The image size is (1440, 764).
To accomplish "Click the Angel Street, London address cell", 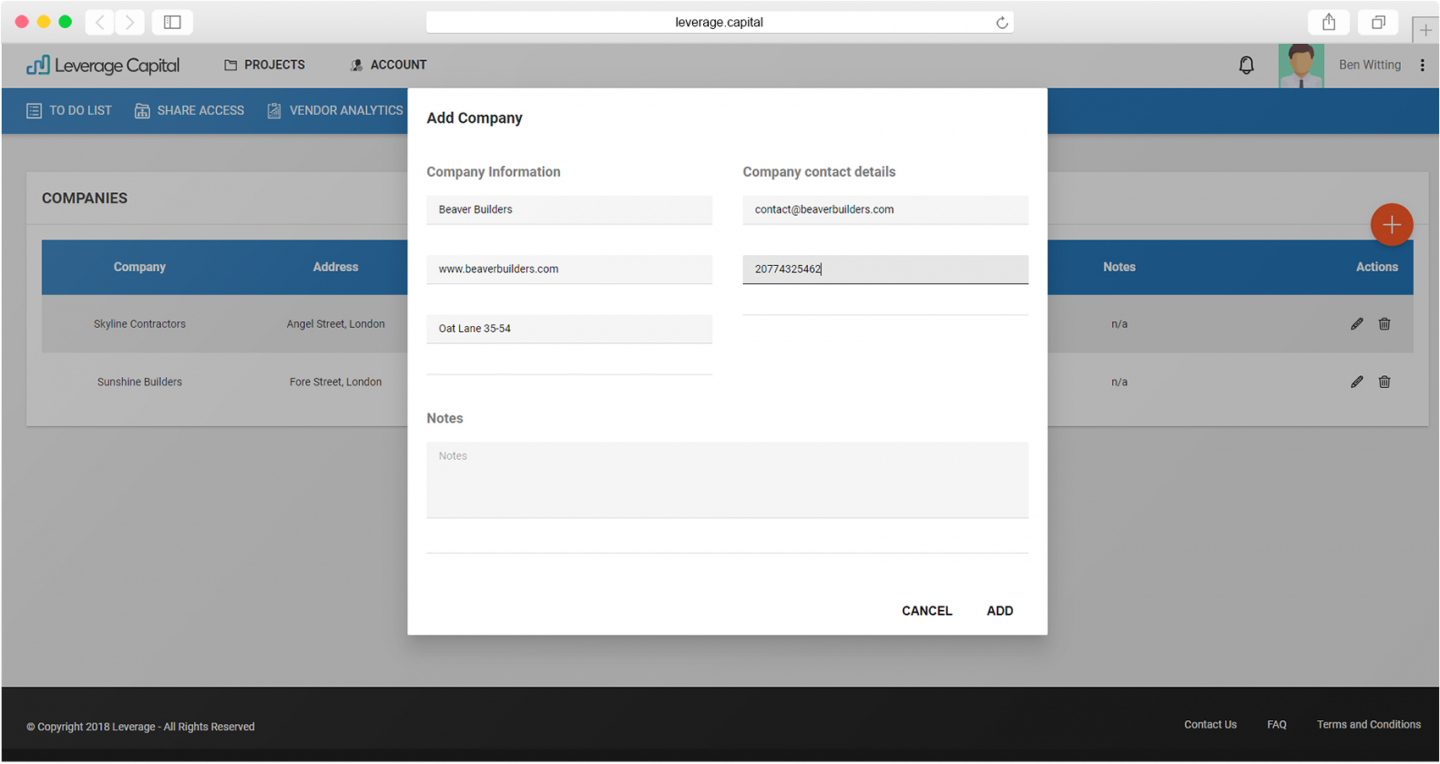I will coord(335,324).
